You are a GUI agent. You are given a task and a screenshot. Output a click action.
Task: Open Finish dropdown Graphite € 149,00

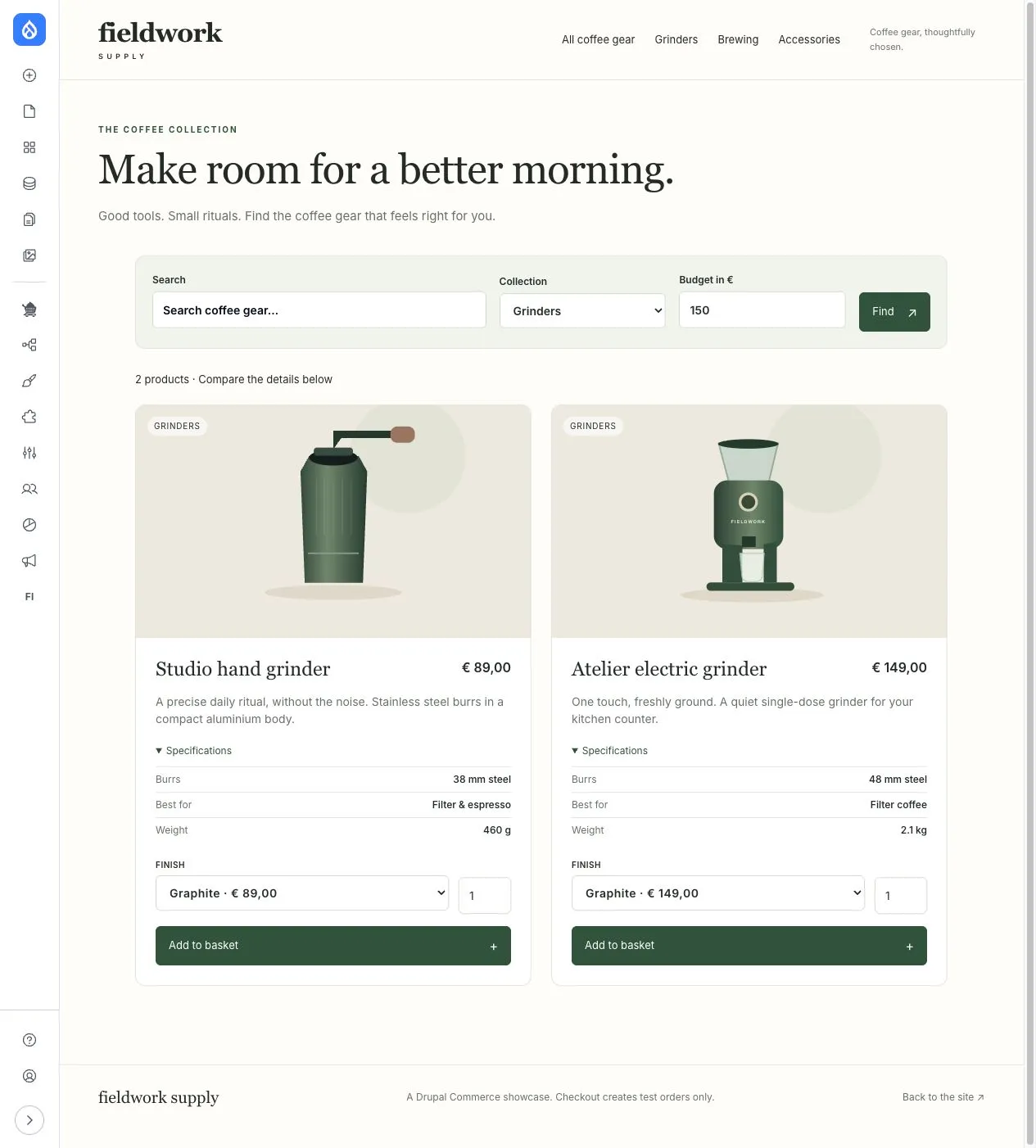(x=718, y=893)
